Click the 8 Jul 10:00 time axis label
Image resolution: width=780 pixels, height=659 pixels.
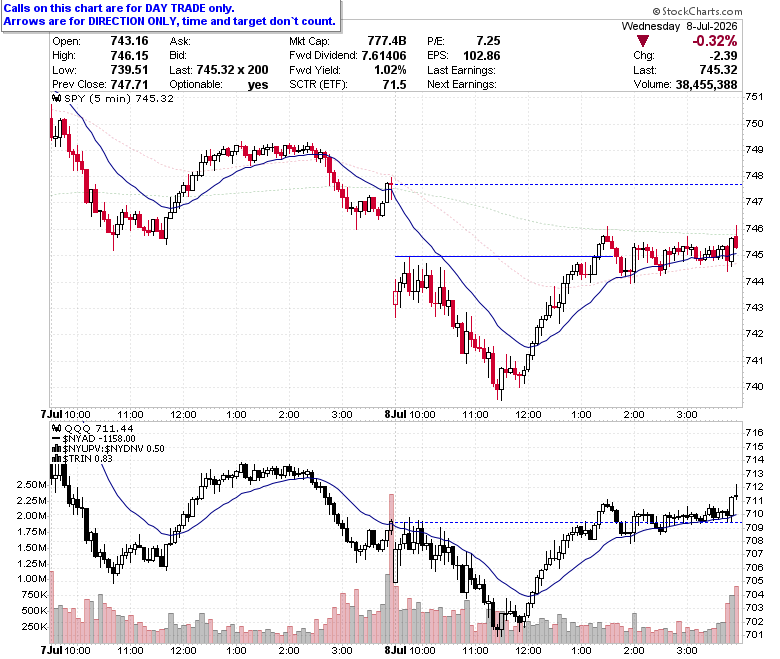(409, 414)
